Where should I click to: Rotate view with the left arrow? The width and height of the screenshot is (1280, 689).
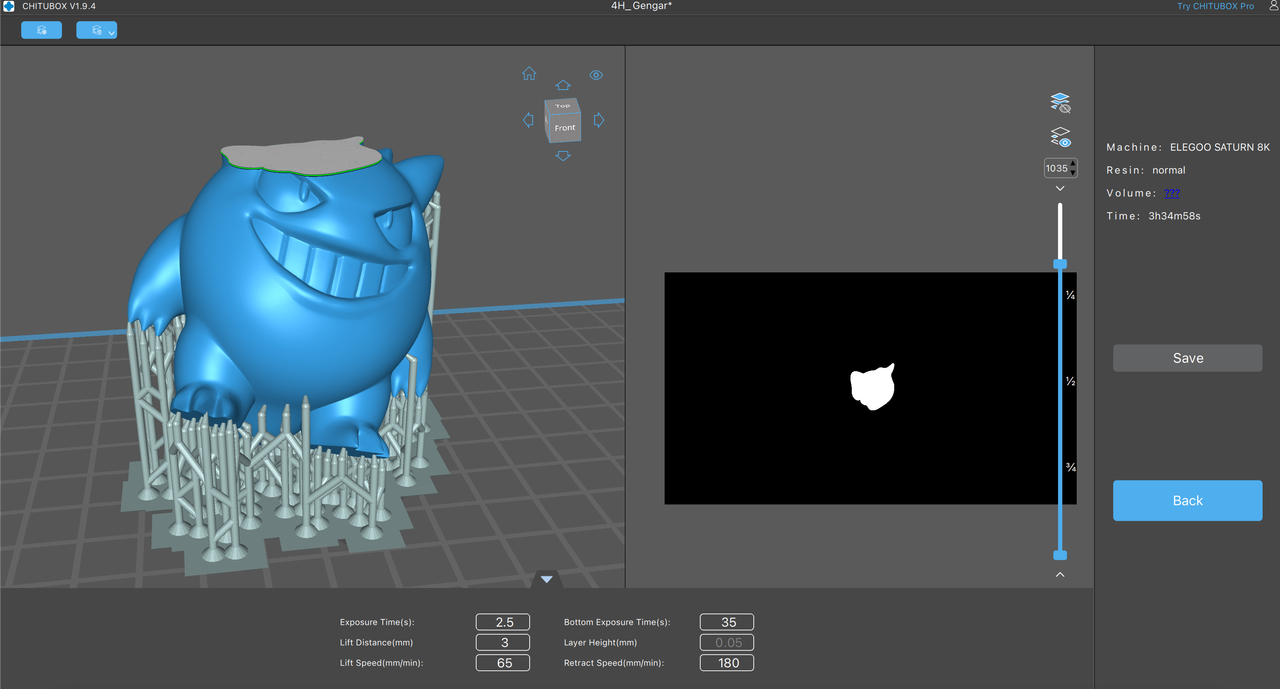coord(528,120)
